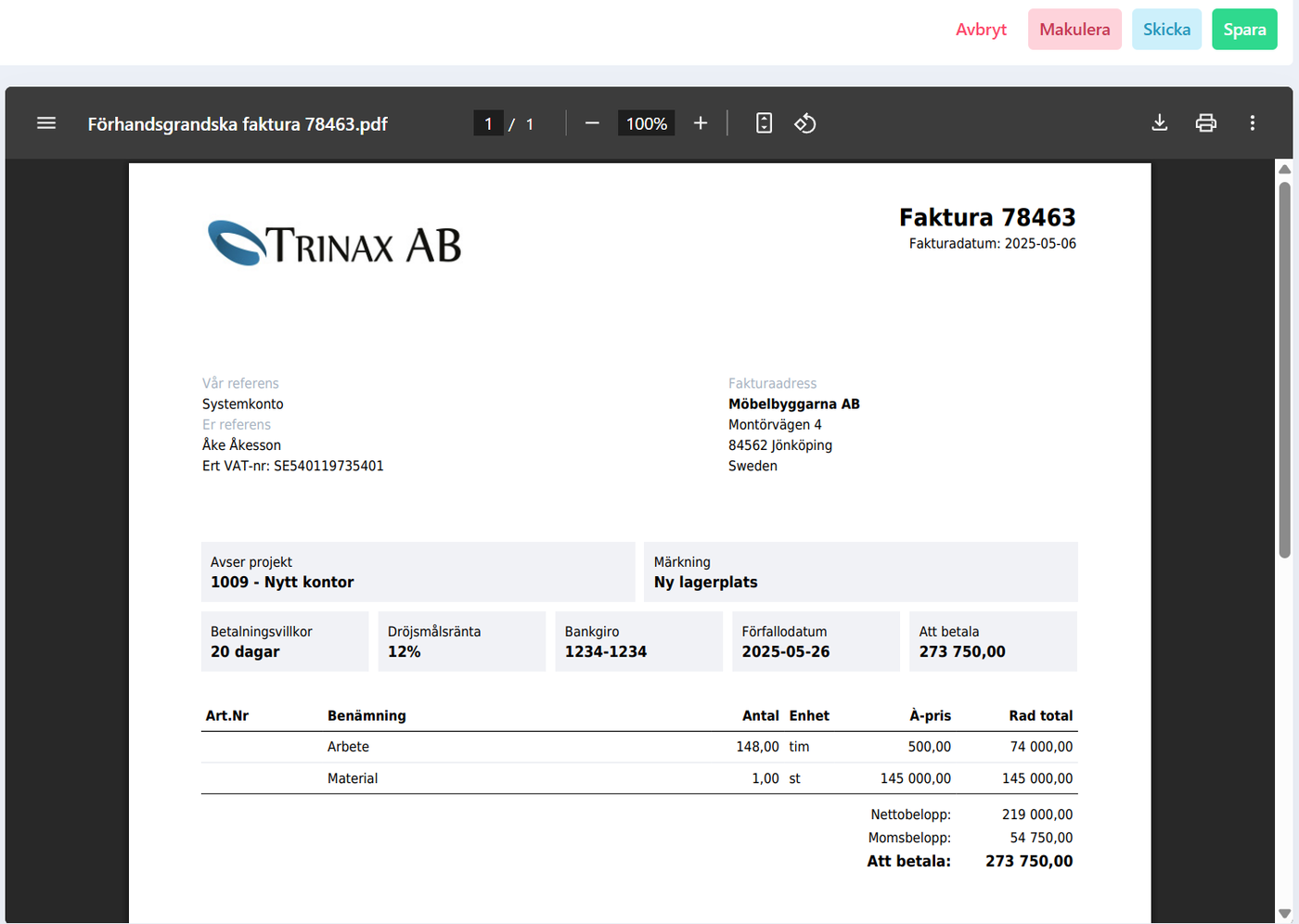Image resolution: width=1299 pixels, height=924 pixels.
Task: Open the PDF viewer more actions menu
Action: pyautogui.click(x=1253, y=123)
